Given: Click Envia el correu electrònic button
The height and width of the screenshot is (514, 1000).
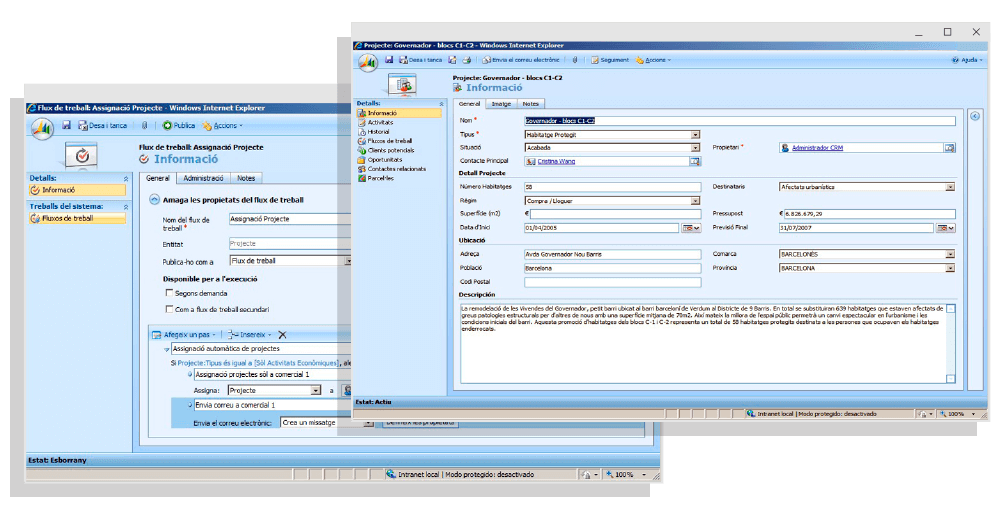Looking at the screenshot, I should pyautogui.click(x=521, y=60).
